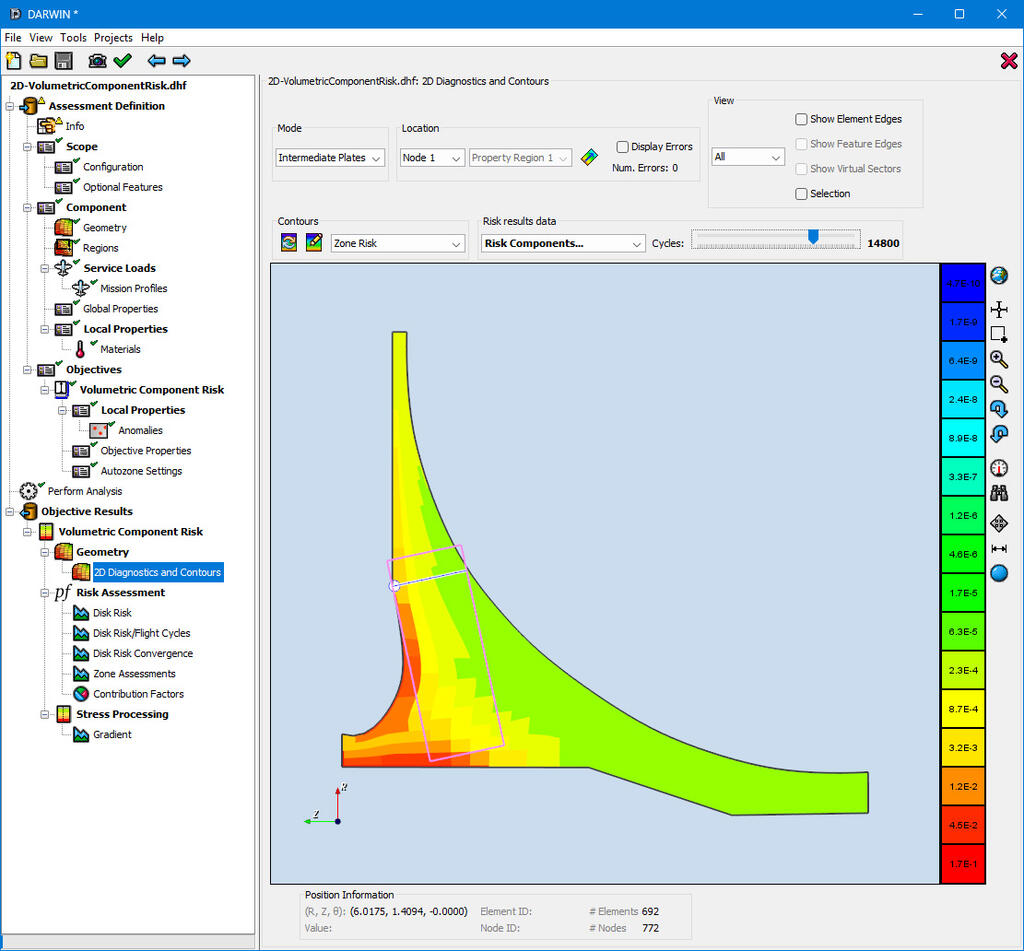This screenshot has width=1024, height=951.
Task: Click the binoculars find icon
Action: pyautogui.click(x=998, y=493)
